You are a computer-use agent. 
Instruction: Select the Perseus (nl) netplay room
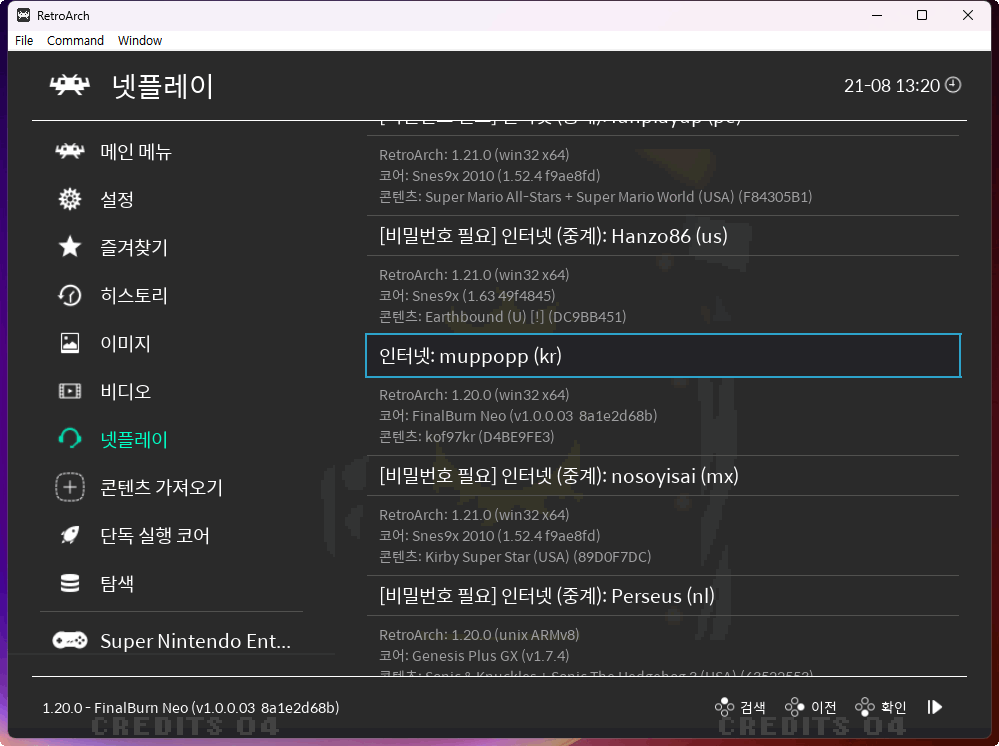coord(663,596)
